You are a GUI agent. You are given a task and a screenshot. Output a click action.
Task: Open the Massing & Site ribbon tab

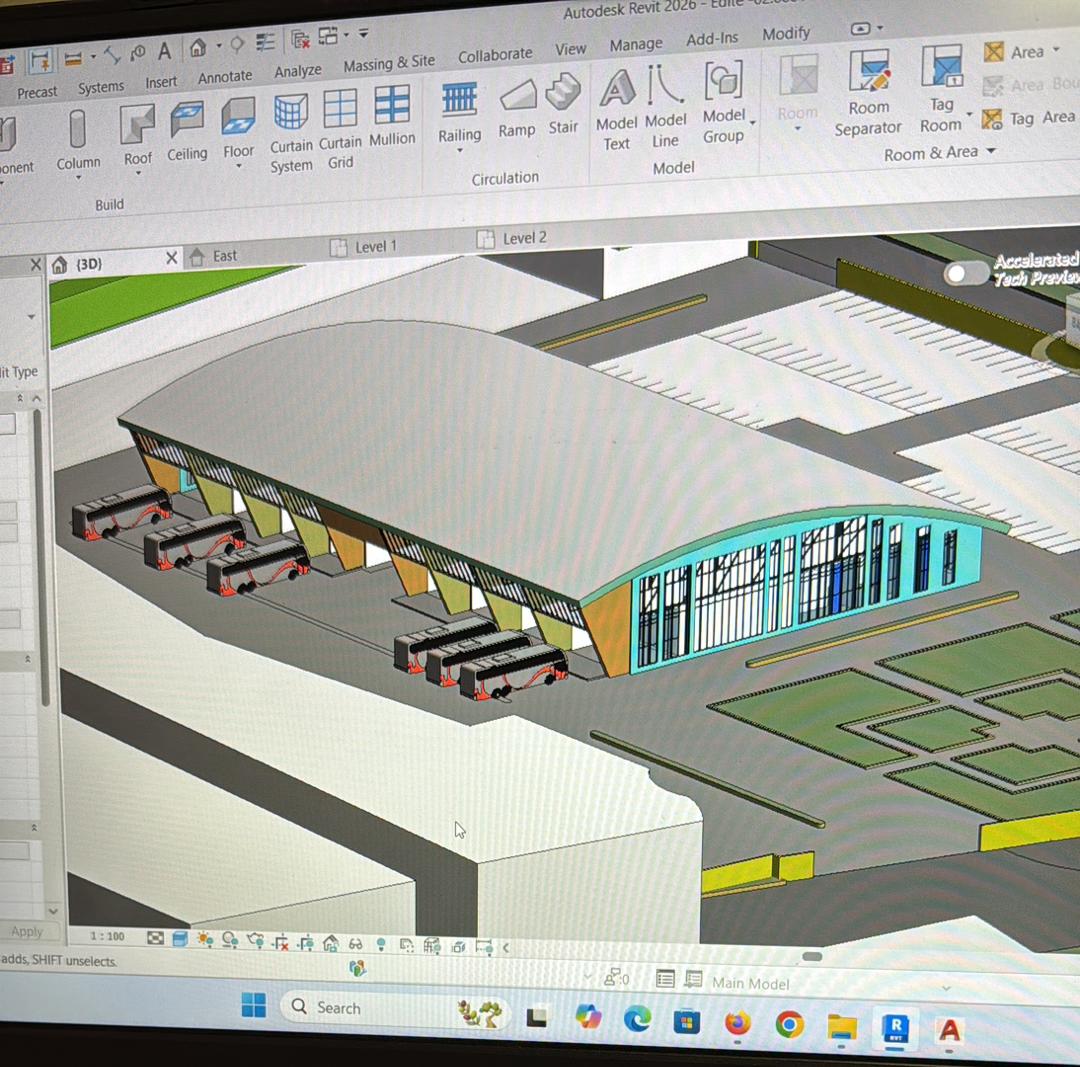pyautogui.click(x=389, y=64)
